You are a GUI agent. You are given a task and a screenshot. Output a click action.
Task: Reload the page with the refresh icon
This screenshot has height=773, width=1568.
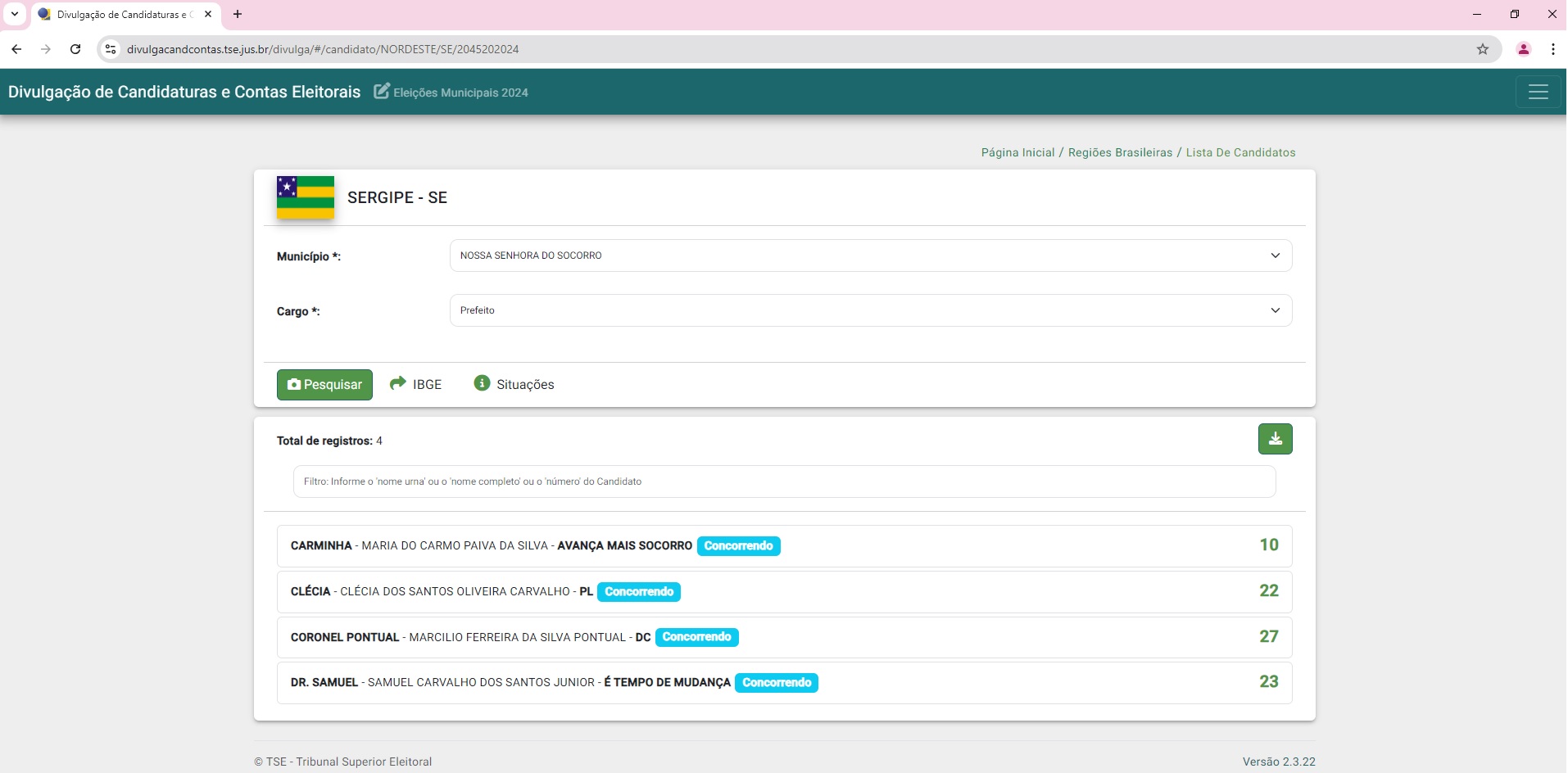click(x=75, y=49)
